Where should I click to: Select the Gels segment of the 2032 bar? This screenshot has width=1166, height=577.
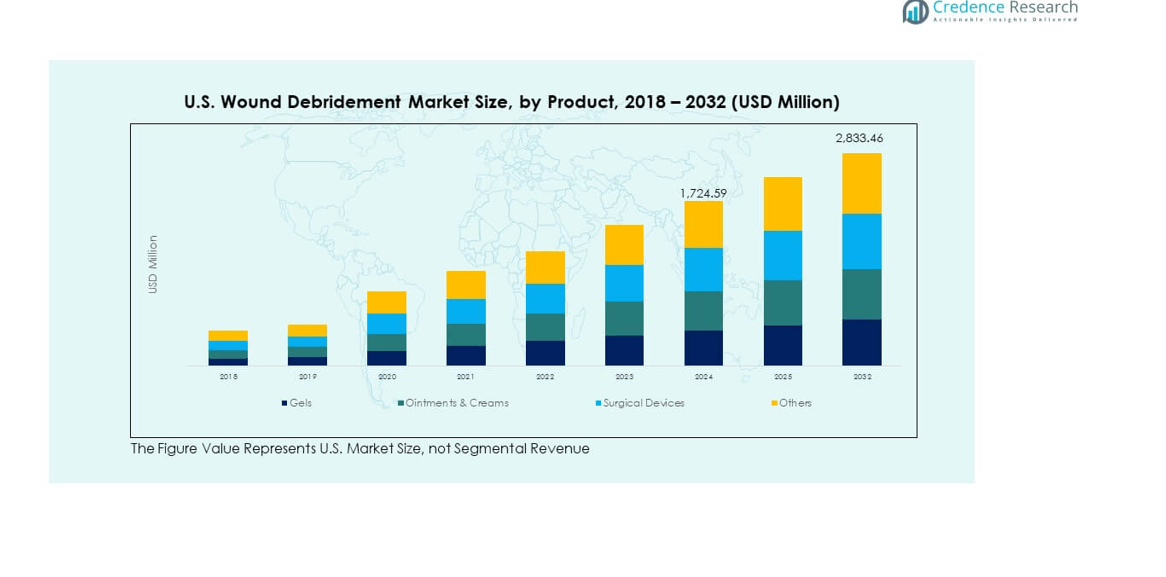click(x=861, y=342)
